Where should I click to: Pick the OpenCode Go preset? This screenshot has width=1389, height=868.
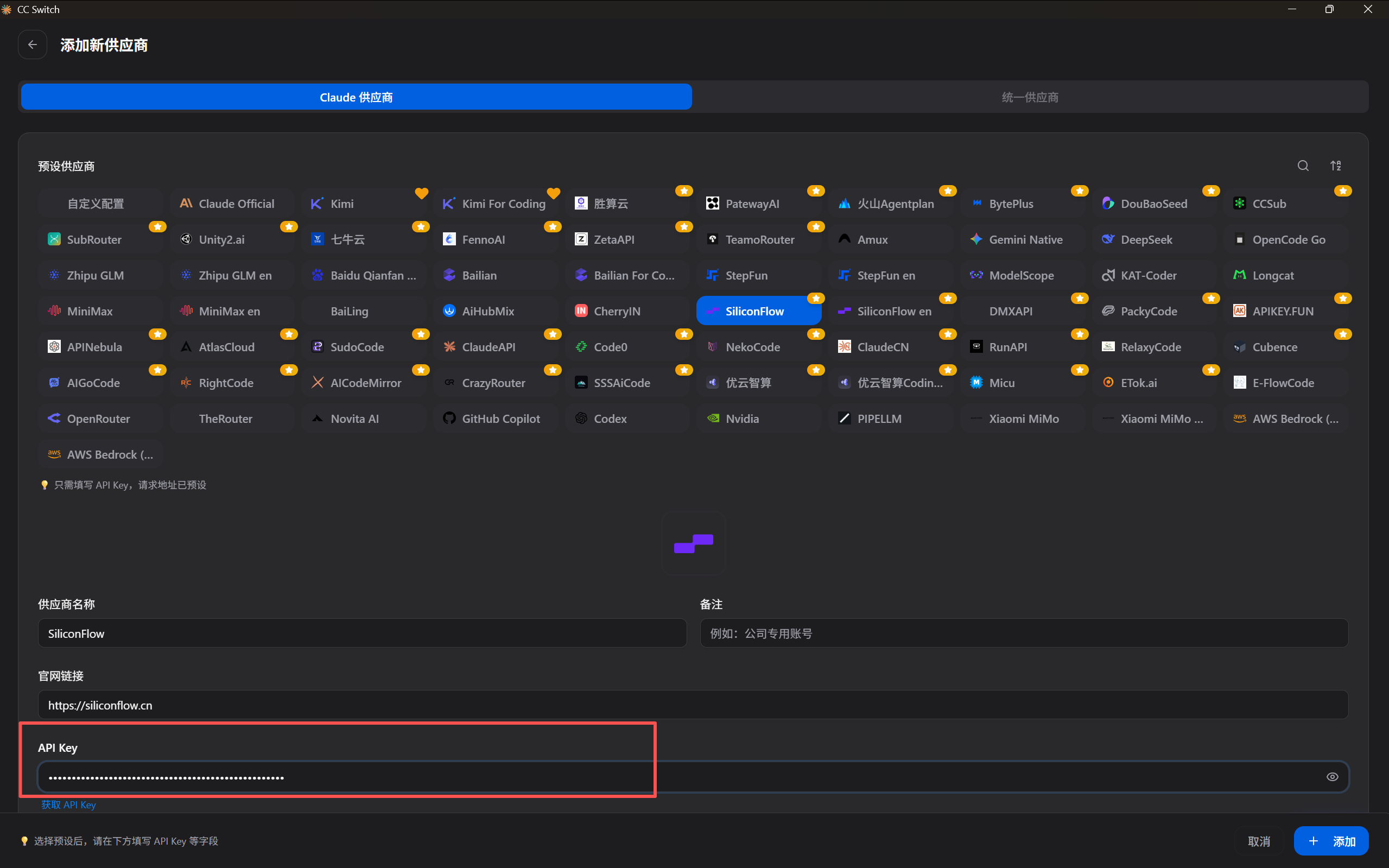tap(1286, 239)
